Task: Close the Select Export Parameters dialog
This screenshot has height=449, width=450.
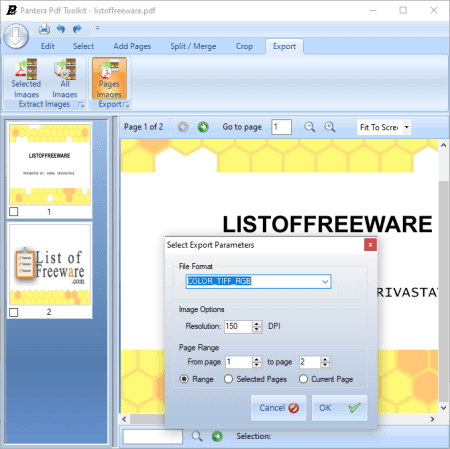Action: click(x=370, y=245)
